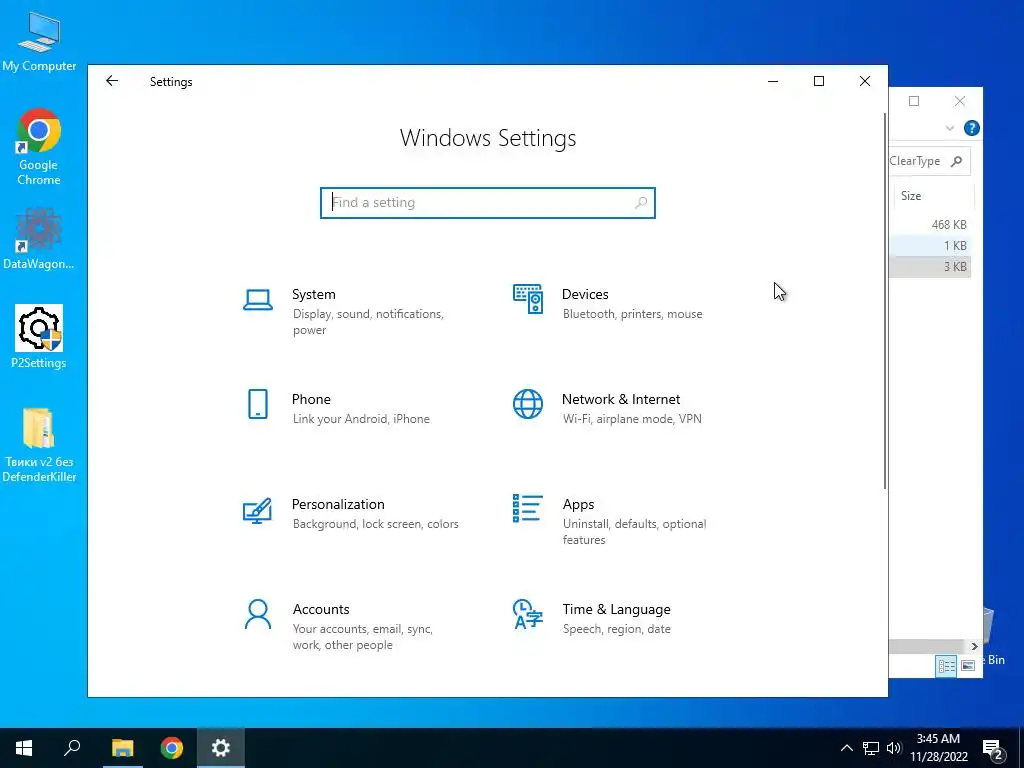Open Time & Language heading
This screenshot has width=1024, height=768.
tap(616, 609)
